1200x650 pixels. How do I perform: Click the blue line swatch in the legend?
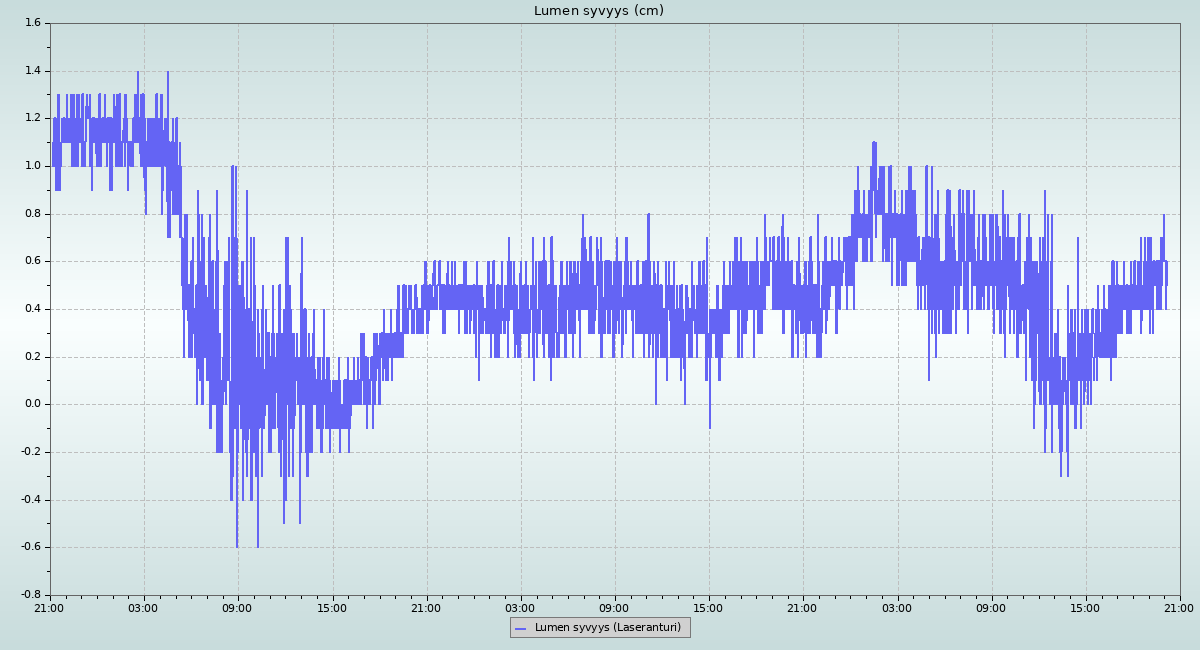coord(520,628)
